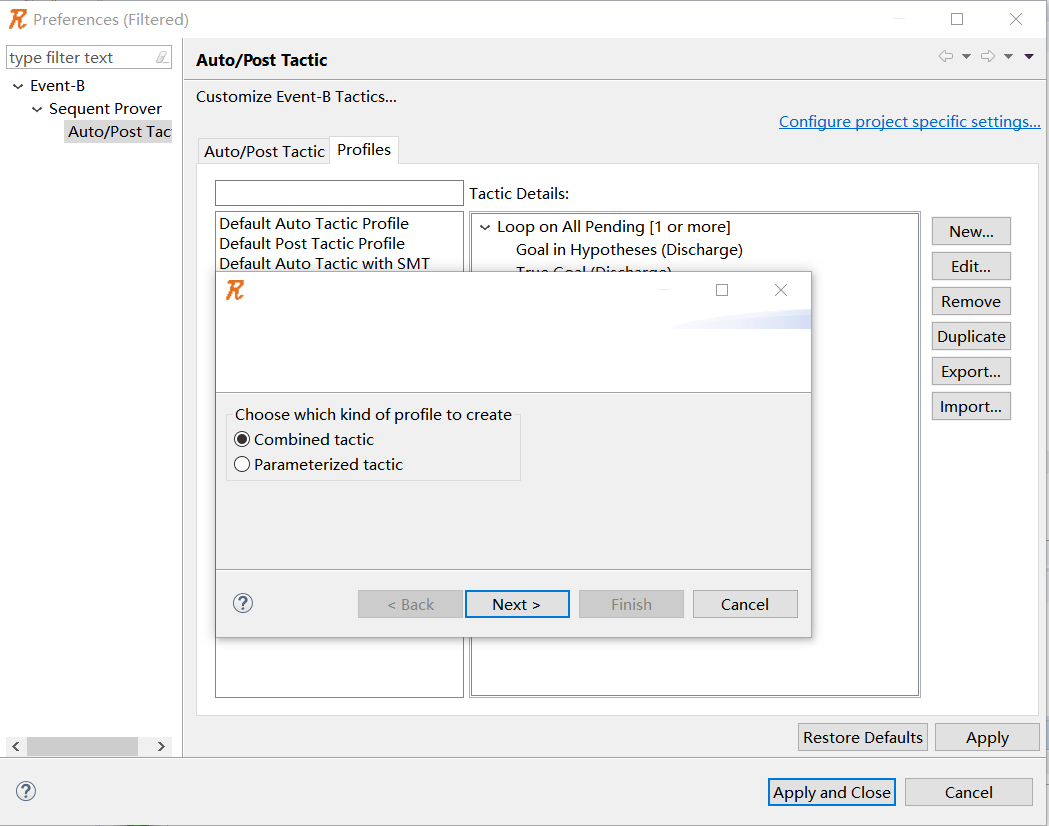Select Default Auto Tactic with SMT

pos(324,264)
